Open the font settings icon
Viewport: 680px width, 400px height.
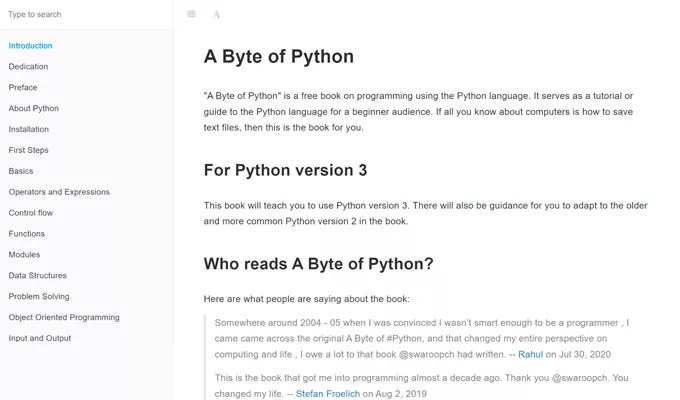point(216,15)
